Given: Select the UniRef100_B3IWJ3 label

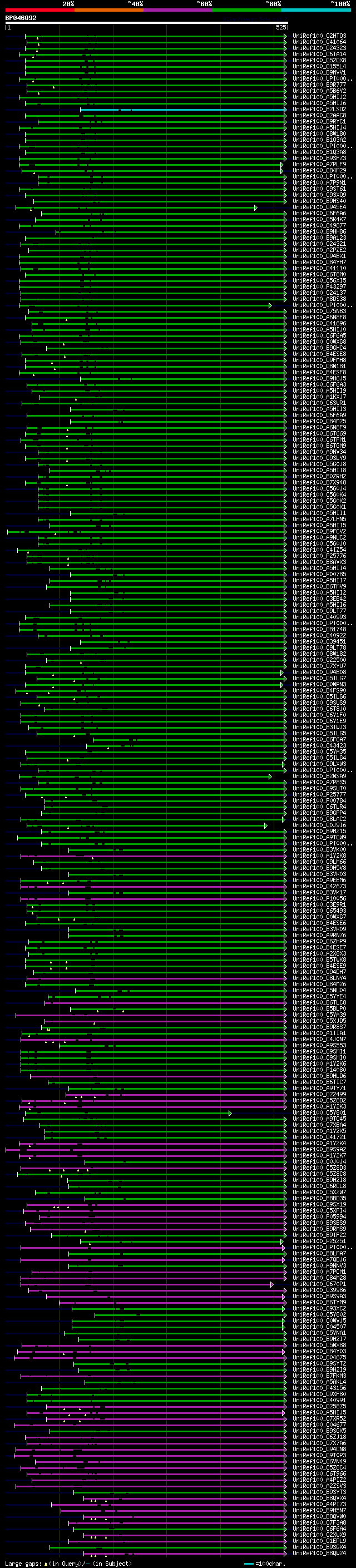Looking at the screenshot, I should point(319,728).
